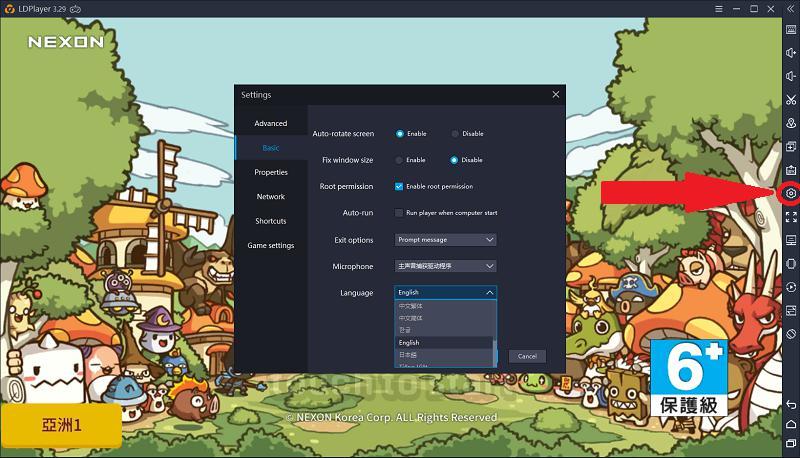Screen dimensions: 800x458
Task: Open the Exit options dropdown
Action: [445, 240]
